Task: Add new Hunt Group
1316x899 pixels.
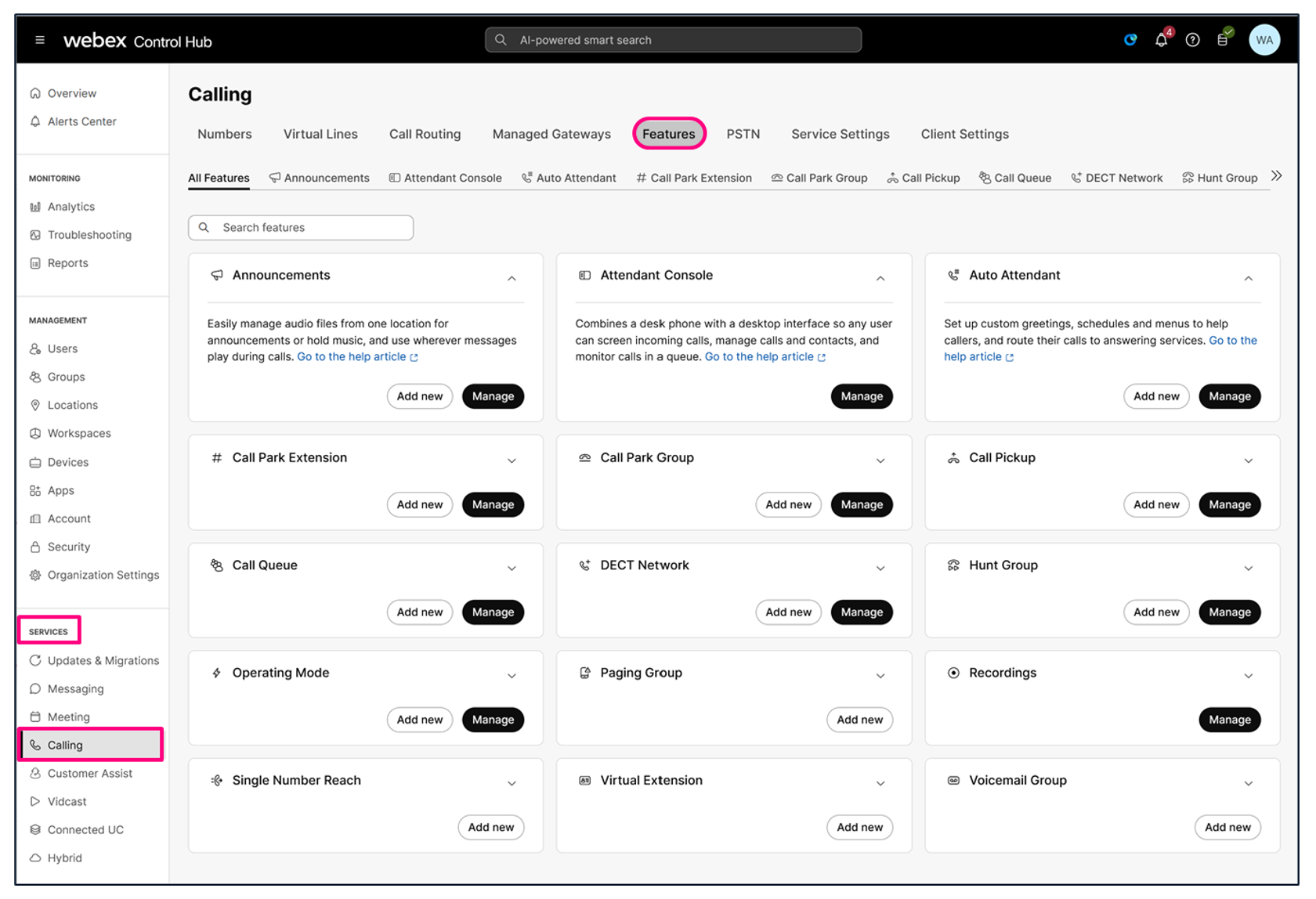Action: 1156,612
